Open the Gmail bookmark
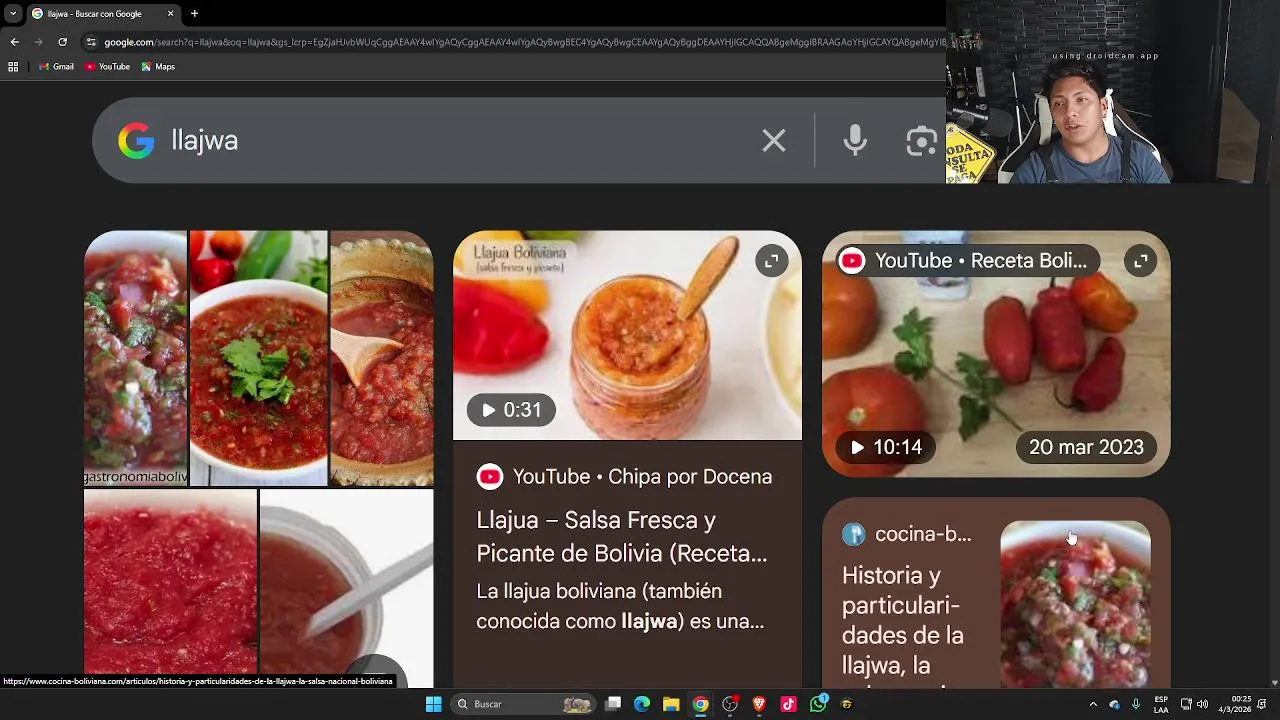Image resolution: width=1280 pixels, height=720 pixels. [56, 67]
